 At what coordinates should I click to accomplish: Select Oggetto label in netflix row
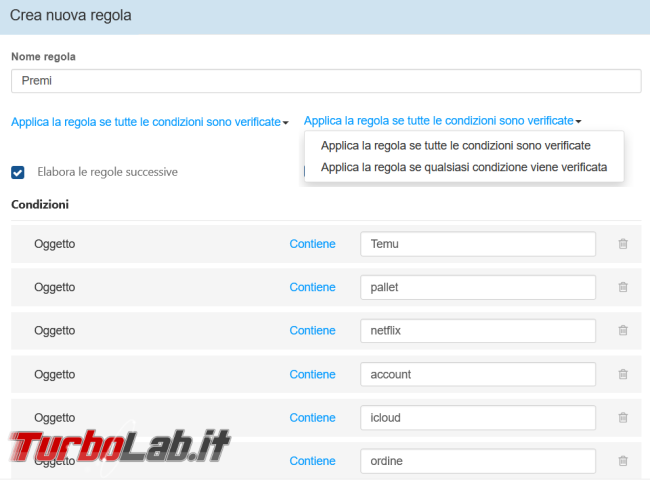click(x=54, y=330)
